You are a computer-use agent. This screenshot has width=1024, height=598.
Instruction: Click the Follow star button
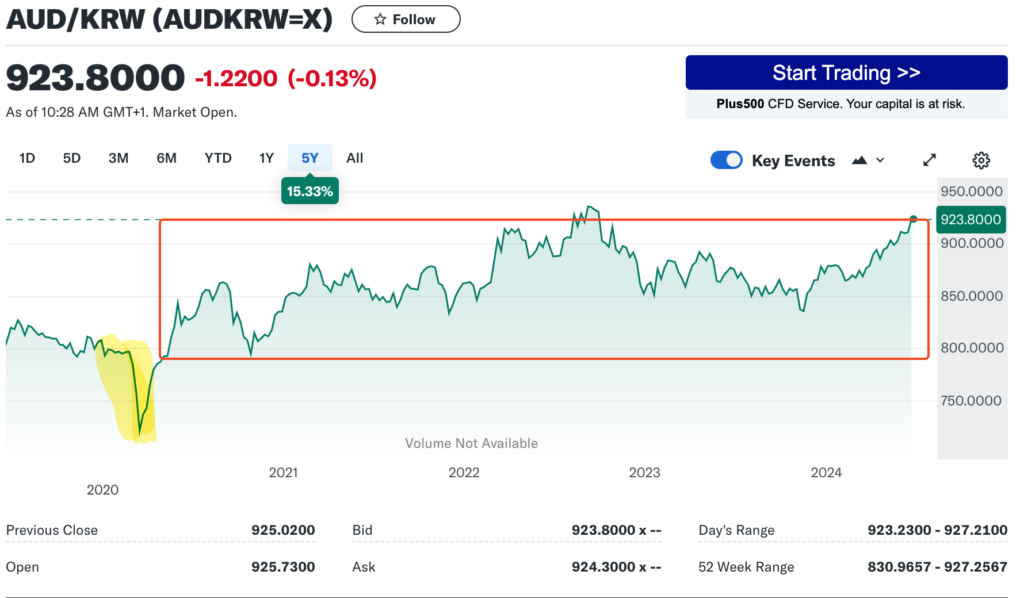pos(406,19)
